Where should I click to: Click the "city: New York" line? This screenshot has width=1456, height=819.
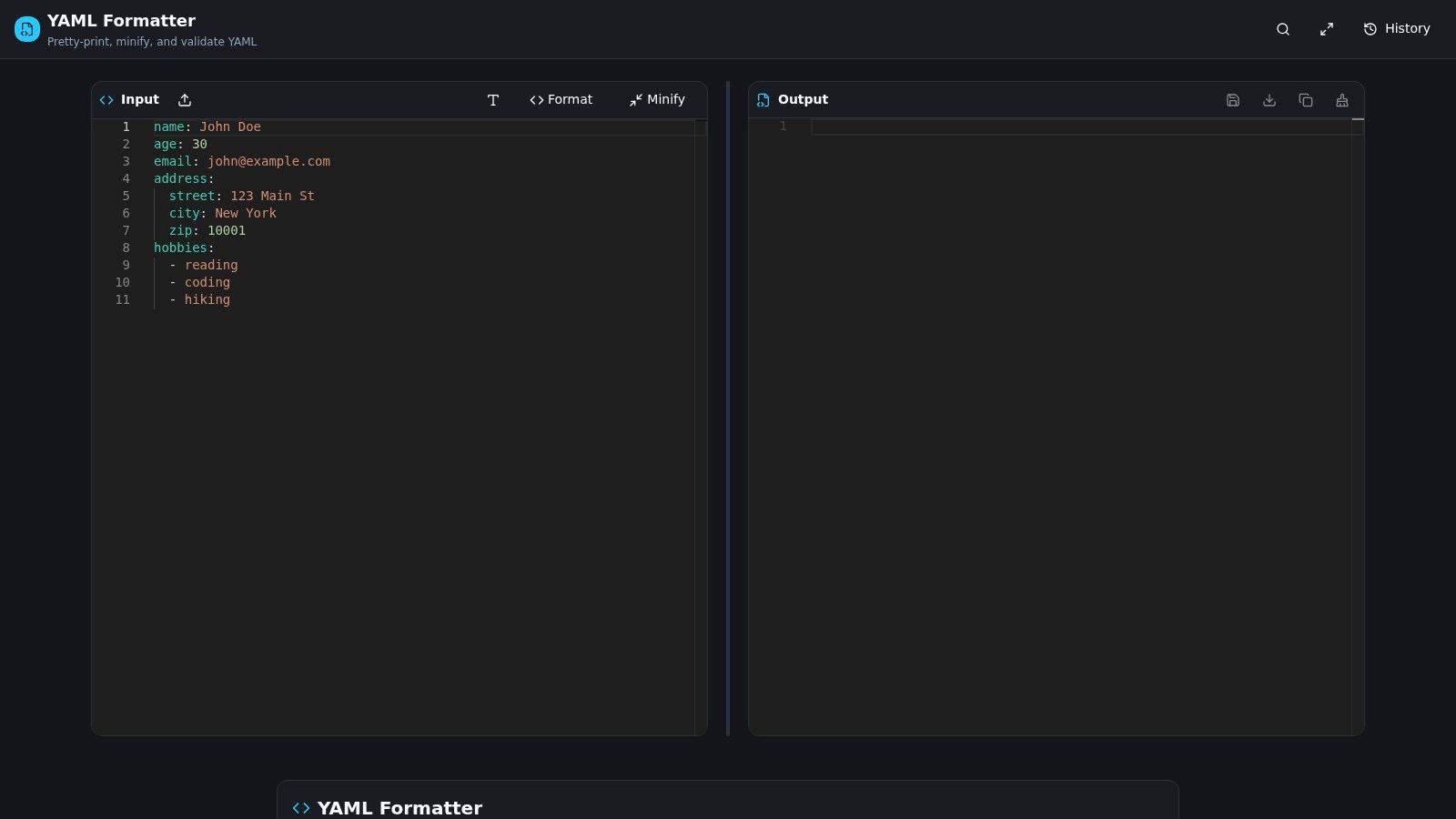(x=223, y=214)
